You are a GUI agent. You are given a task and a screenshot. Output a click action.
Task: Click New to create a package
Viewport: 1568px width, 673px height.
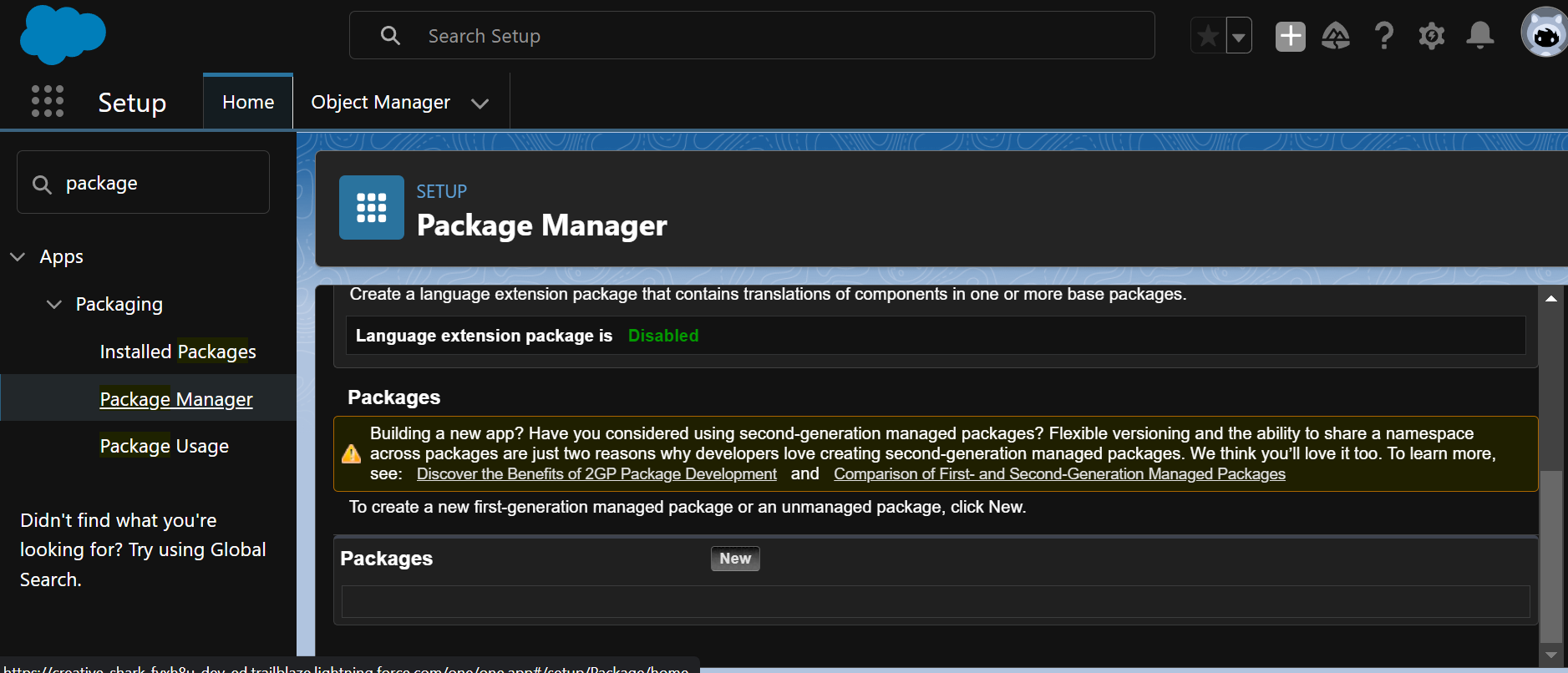click(735, 559)
